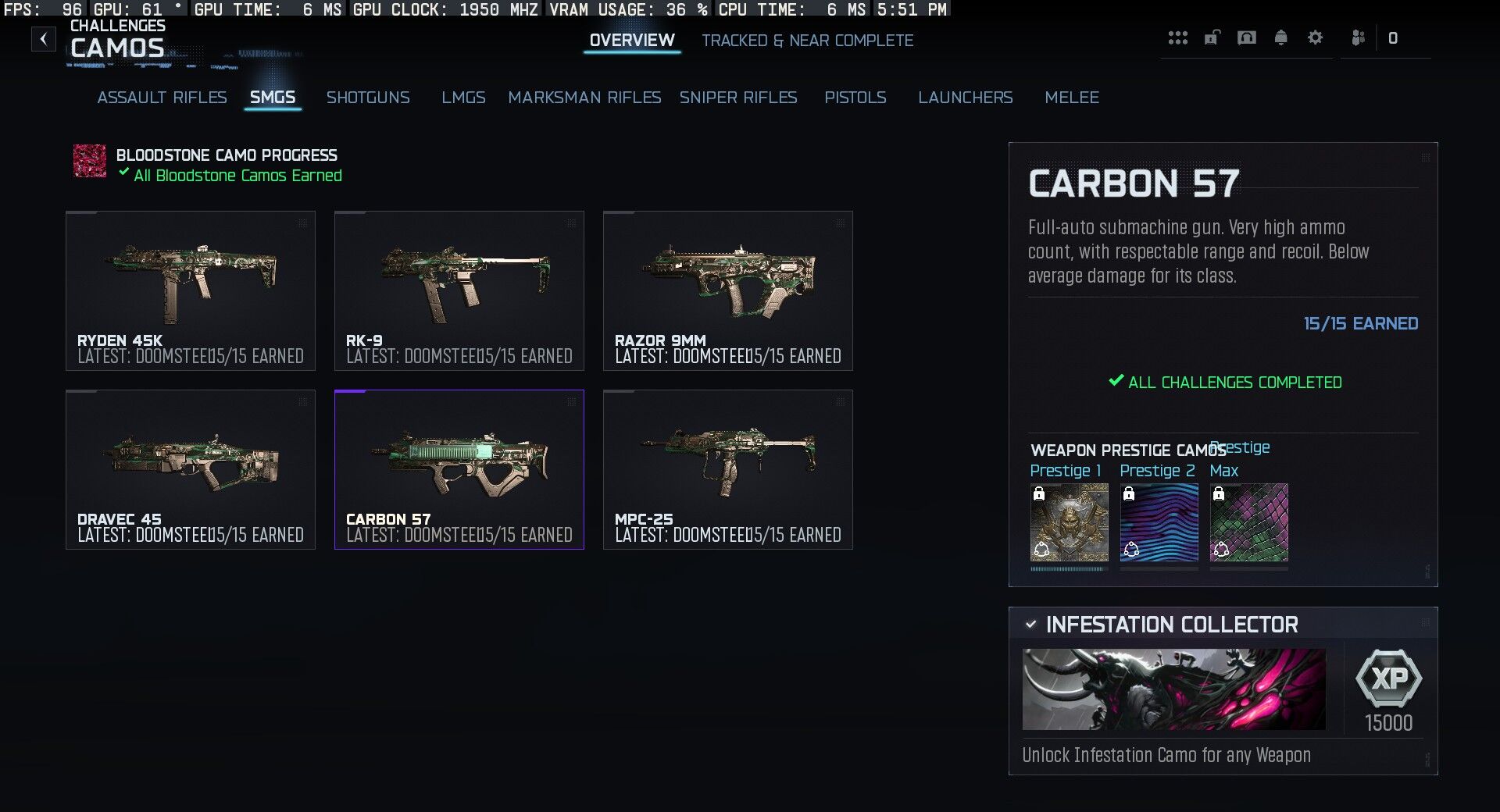
Task: Open the headset voice chat icon
Action: 1247,37
